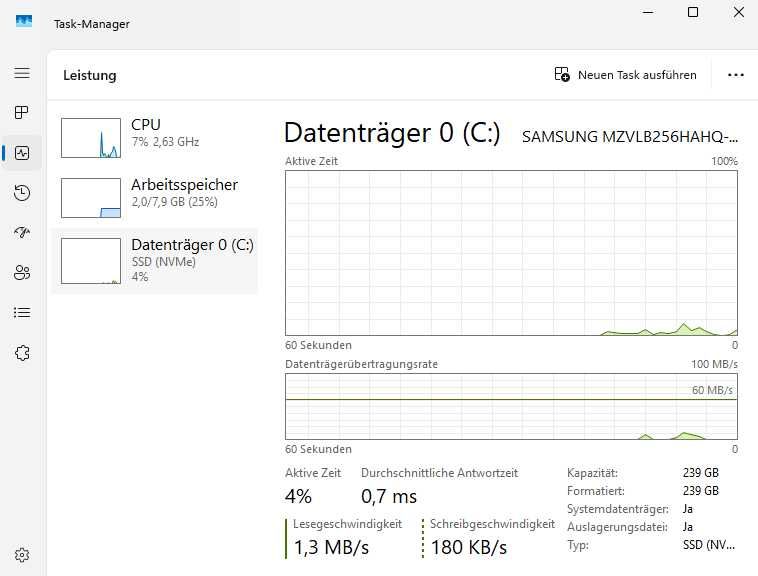Image resolution: width=758 pixels, height=576 pixels.
Task: Click the Datenträgerübertragungsrate graph
Action: tap(511, 406)
